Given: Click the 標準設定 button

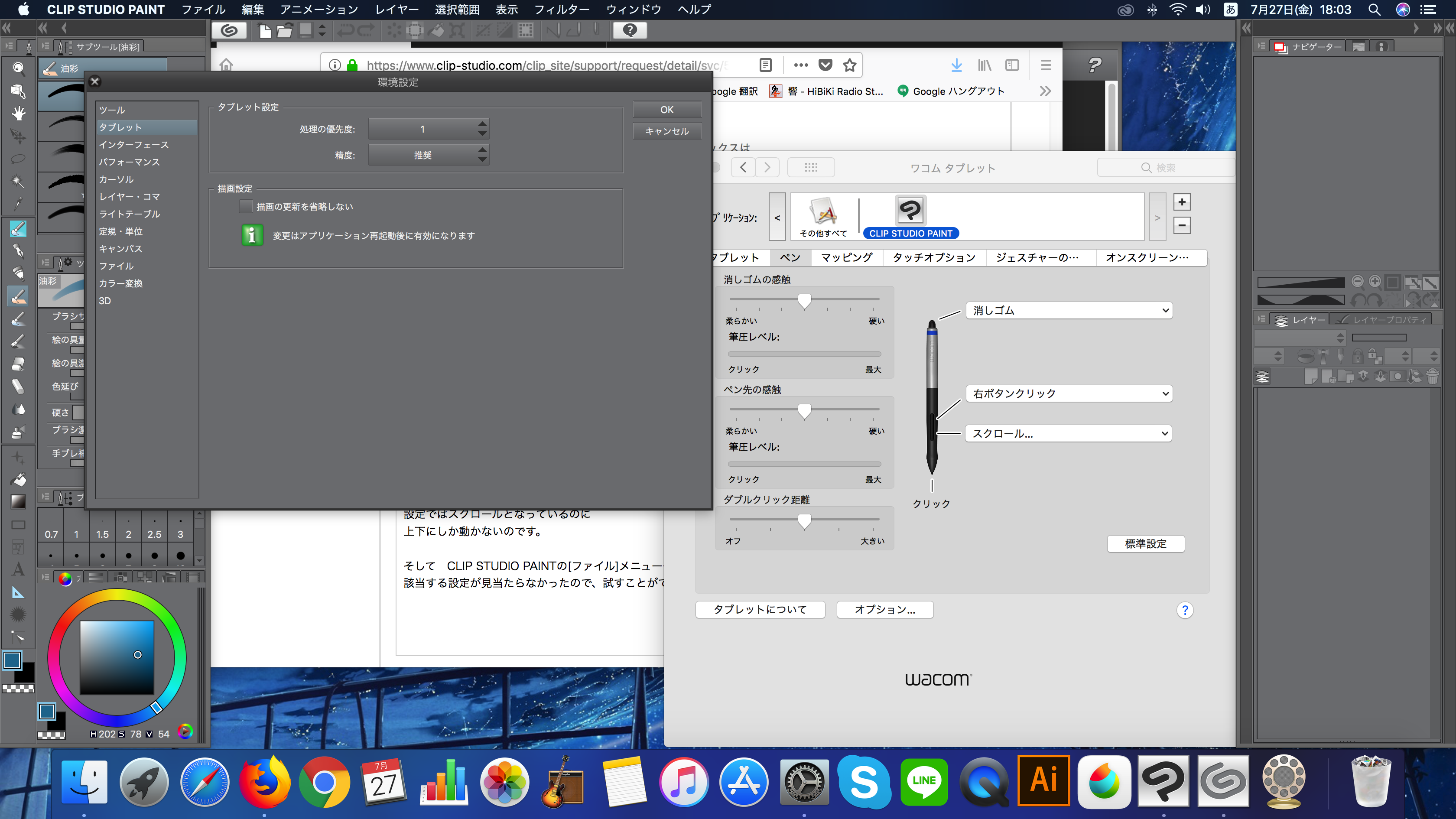Looking at the screenshot, I should [1145, 544].
